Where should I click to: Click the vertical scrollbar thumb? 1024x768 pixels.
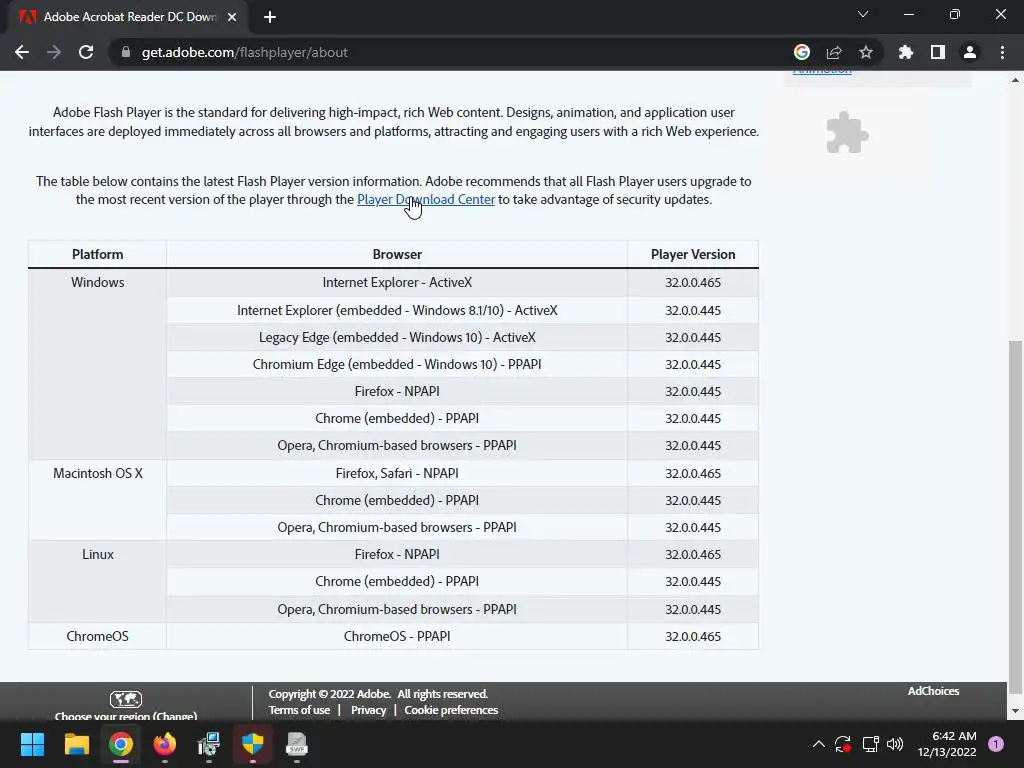(1015, 517)
